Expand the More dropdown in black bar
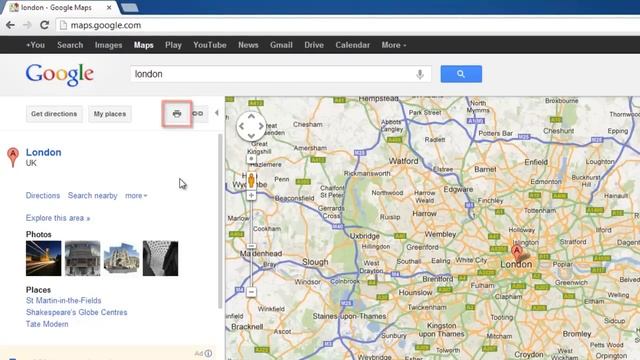Viewport: 640px width, 360px height. pos(393,45)
